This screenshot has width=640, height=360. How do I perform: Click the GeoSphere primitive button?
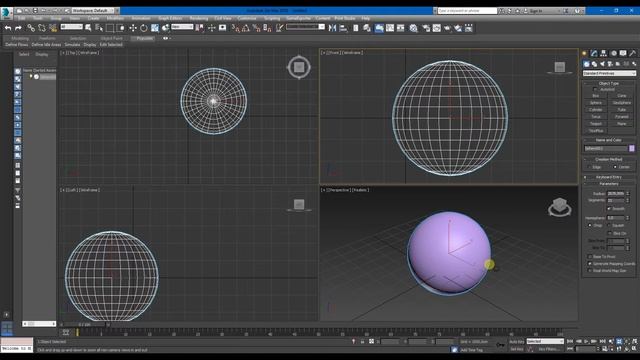pos(622,102)
